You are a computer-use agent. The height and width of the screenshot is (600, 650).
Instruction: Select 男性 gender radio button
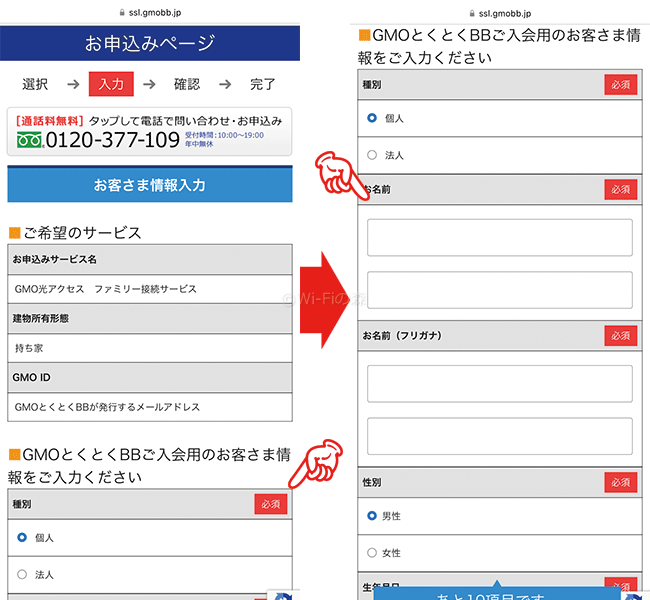[372, 515]
